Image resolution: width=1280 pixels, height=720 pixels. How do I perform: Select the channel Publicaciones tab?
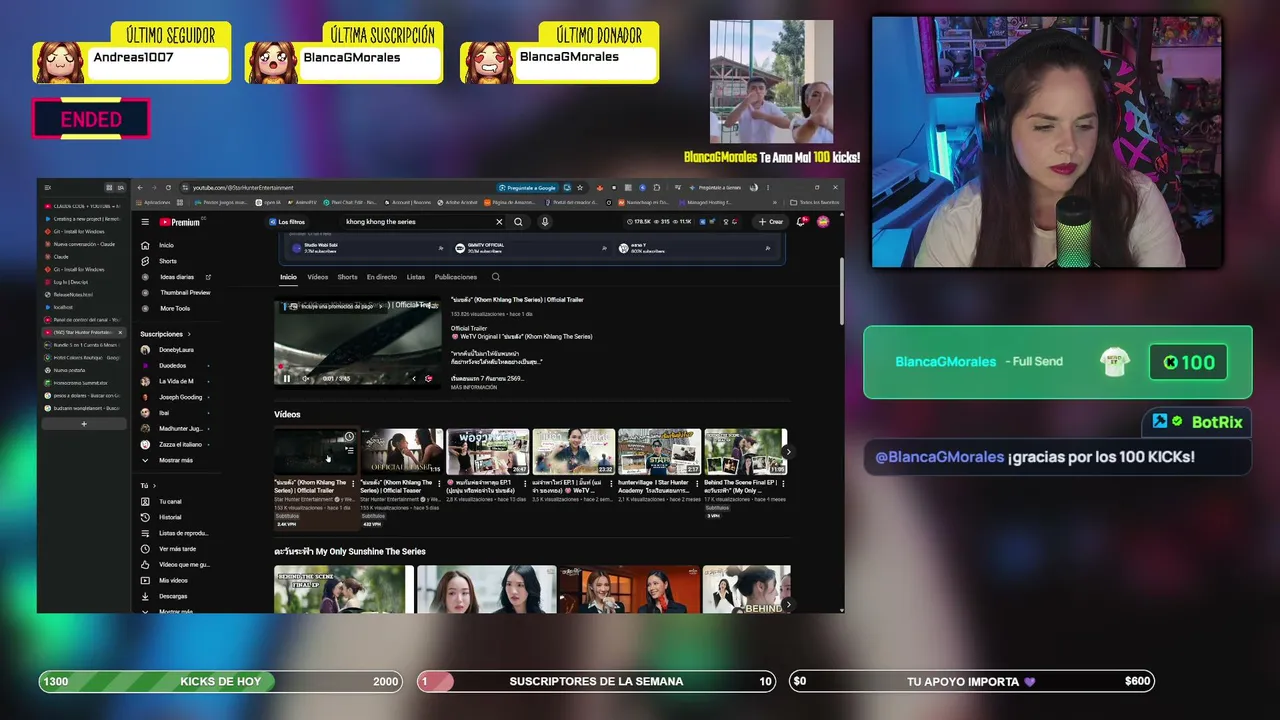[x=456, y=277]
